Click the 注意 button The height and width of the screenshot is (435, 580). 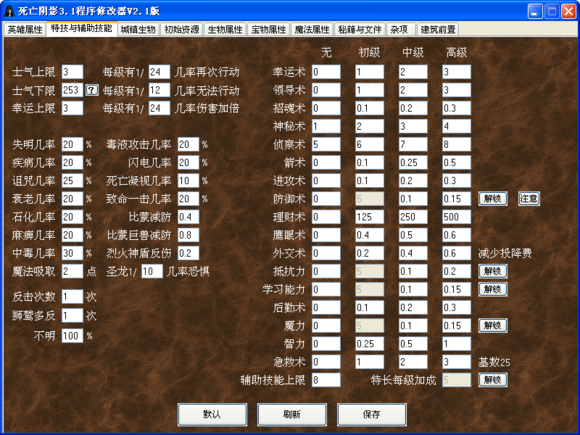tap(529, 199)
